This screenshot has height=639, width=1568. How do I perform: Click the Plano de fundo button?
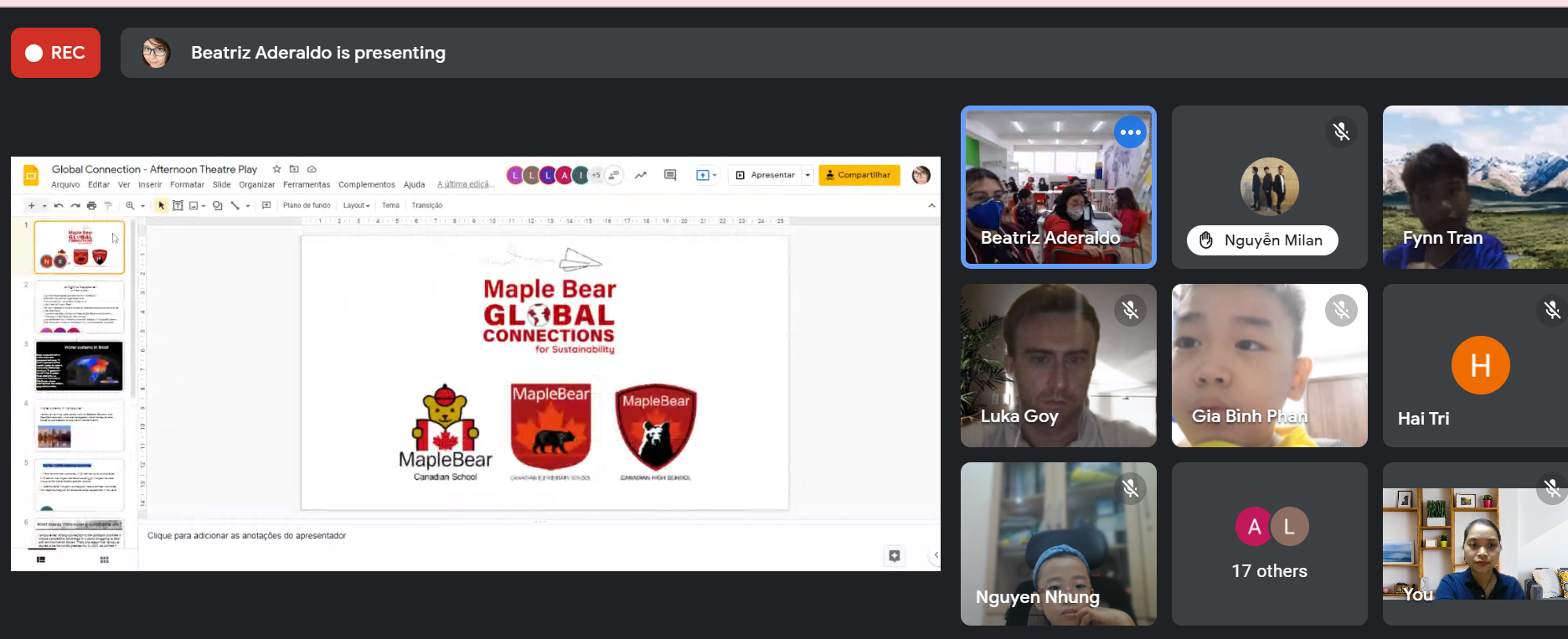click(x=307, y=205)
